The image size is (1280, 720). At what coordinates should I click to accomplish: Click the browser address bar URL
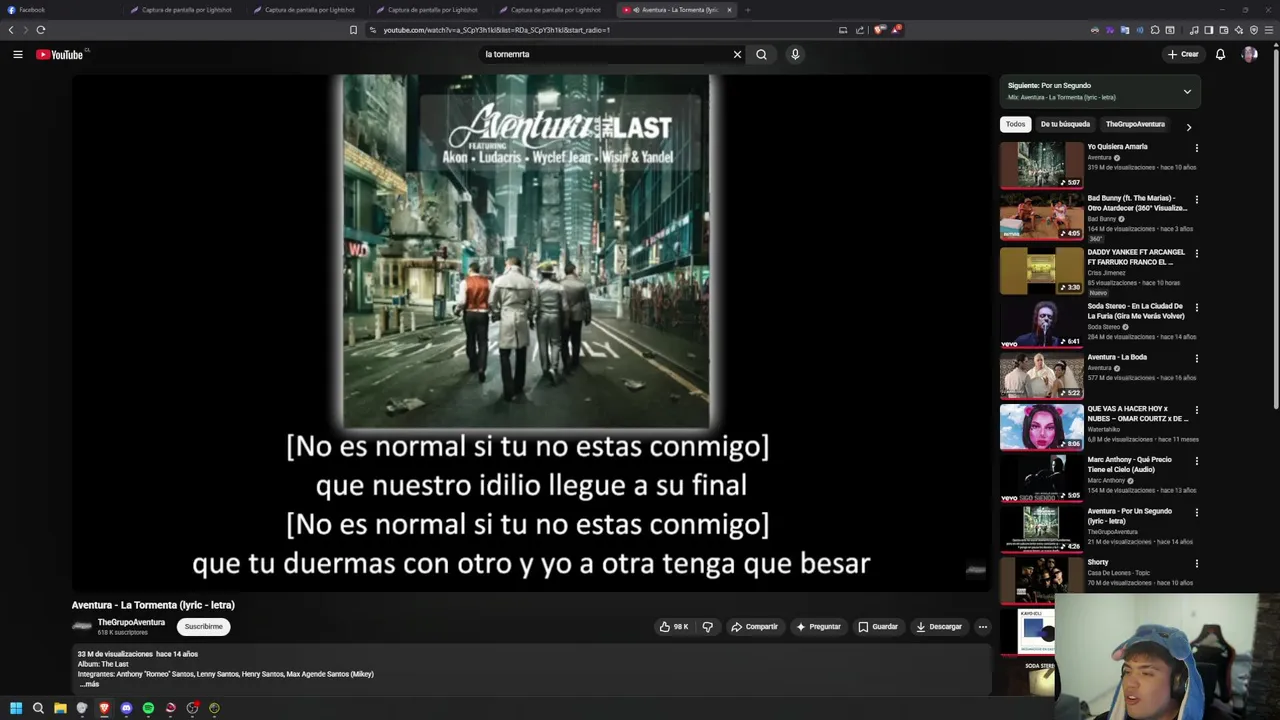(497, 30)
